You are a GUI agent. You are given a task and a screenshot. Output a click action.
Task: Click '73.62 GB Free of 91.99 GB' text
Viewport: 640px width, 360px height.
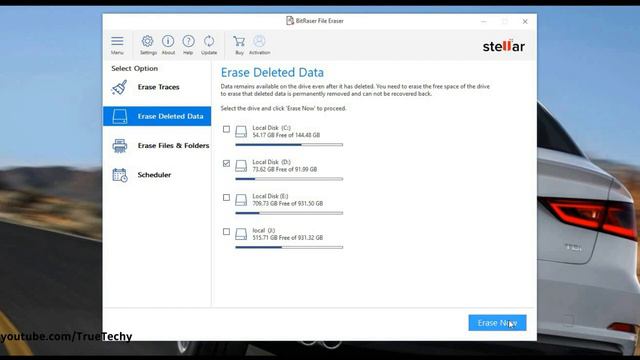(x=284, y=169)
